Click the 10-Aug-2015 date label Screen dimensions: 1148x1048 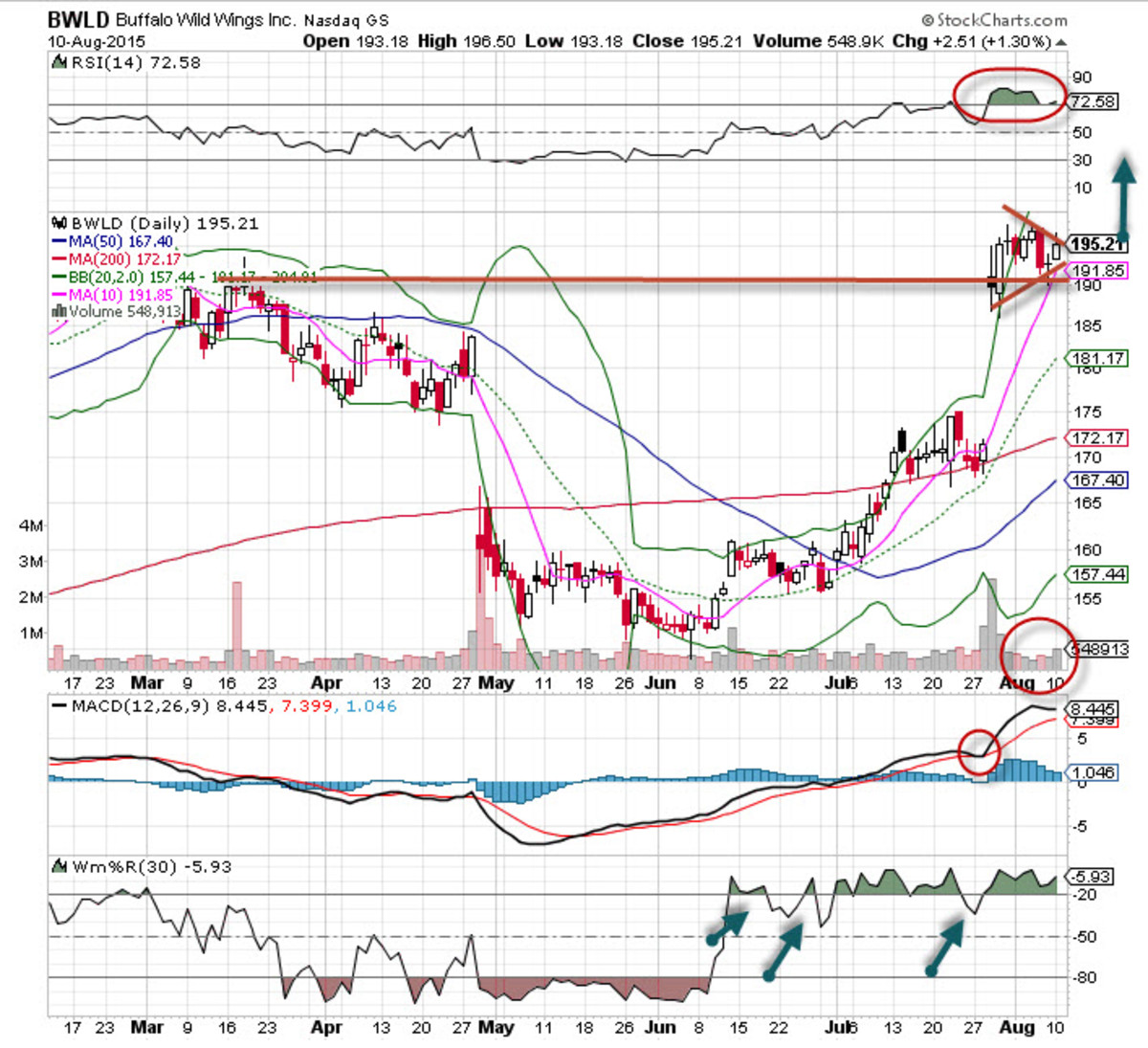click(96, 42)
